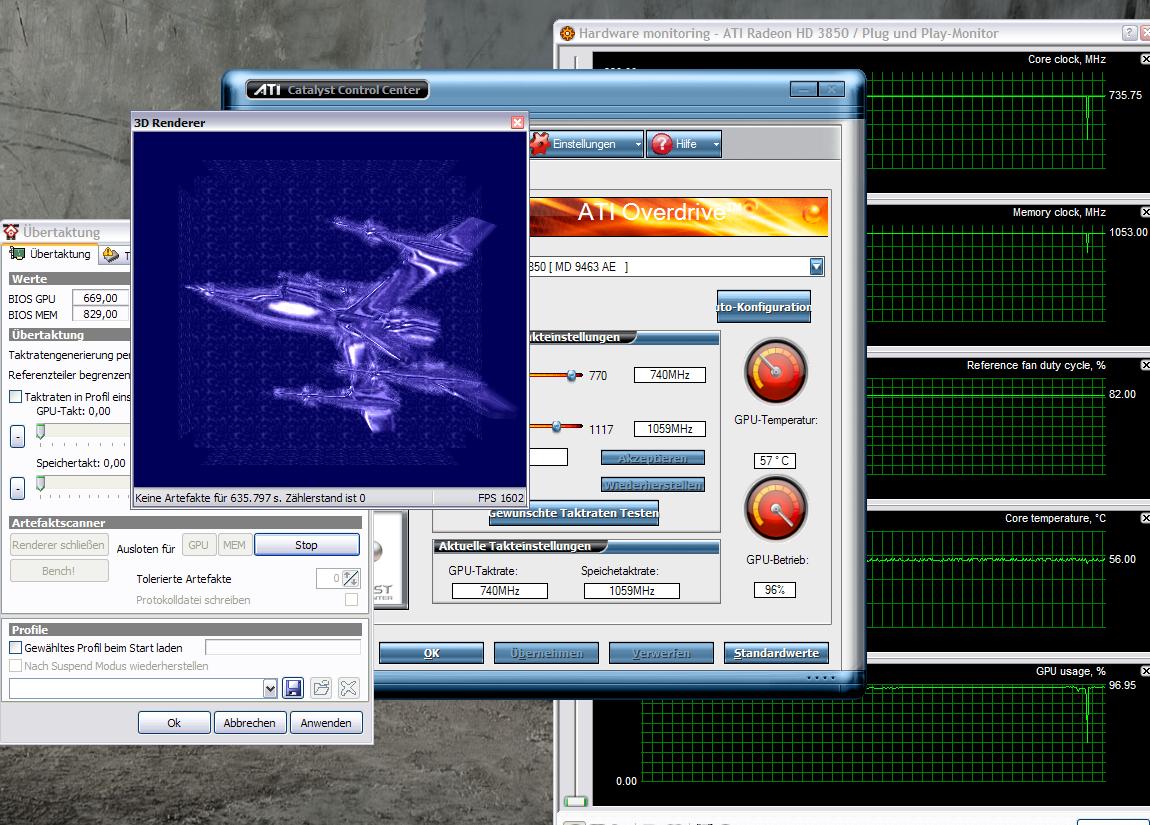1150x825 pixels.
Task: Click the Auto-Konfiguration button
Action: (x=763, y=307)
